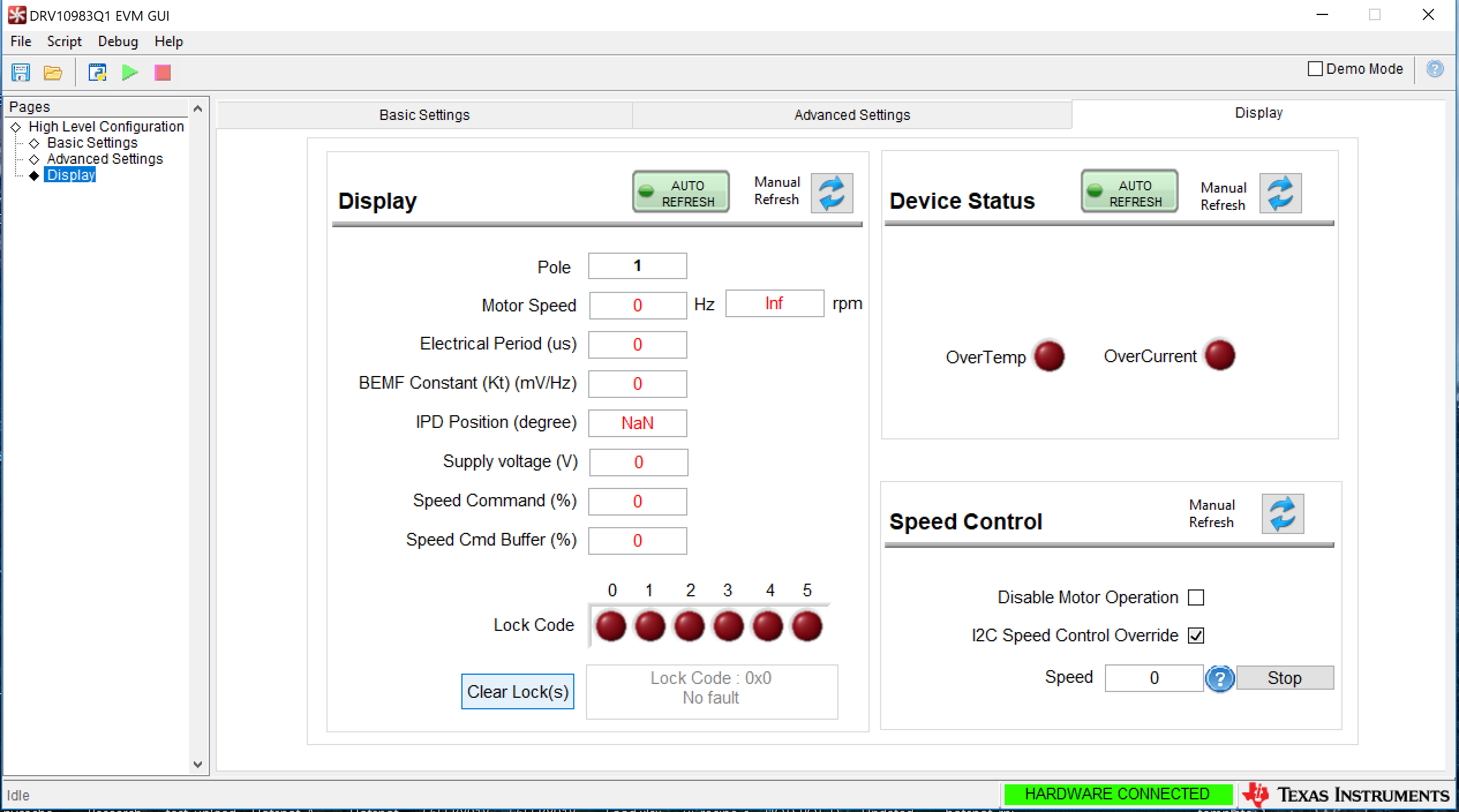Open the Help menu
Screen dimensions: 1459x812
(168, 42)
